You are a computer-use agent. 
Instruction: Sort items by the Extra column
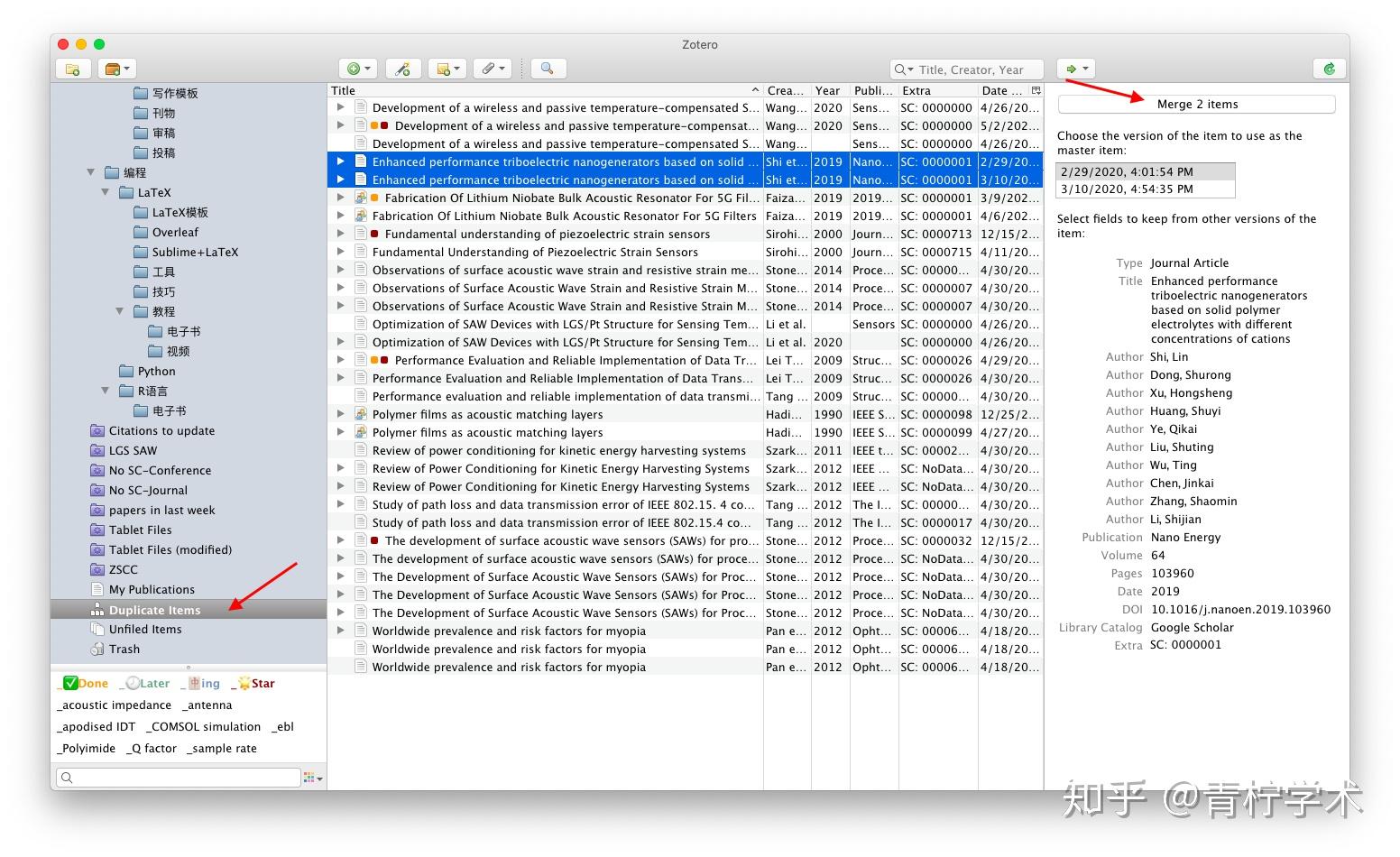[938, 90]
